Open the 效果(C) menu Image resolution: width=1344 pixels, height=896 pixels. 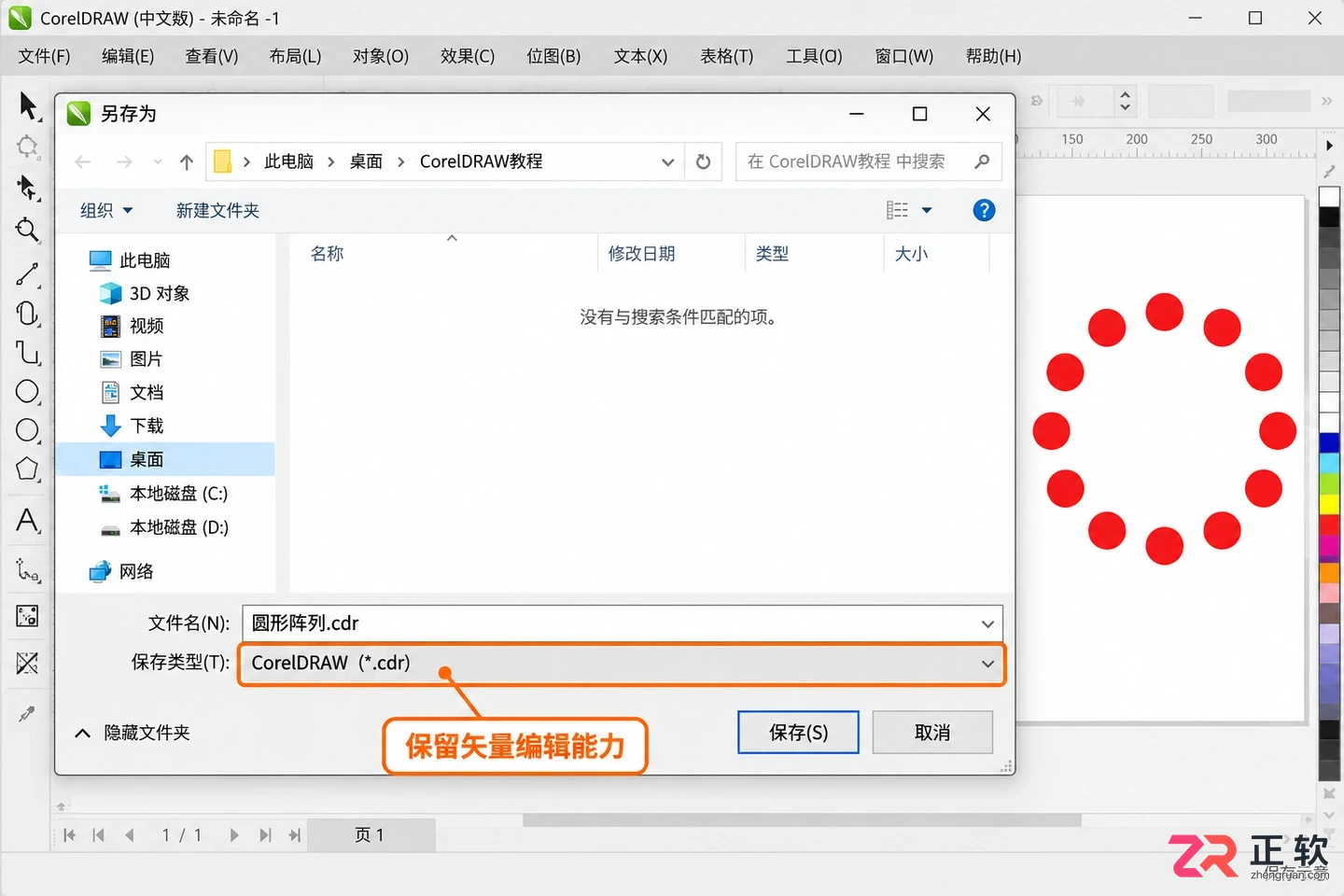pyautogui.click(x=468, y=56)
